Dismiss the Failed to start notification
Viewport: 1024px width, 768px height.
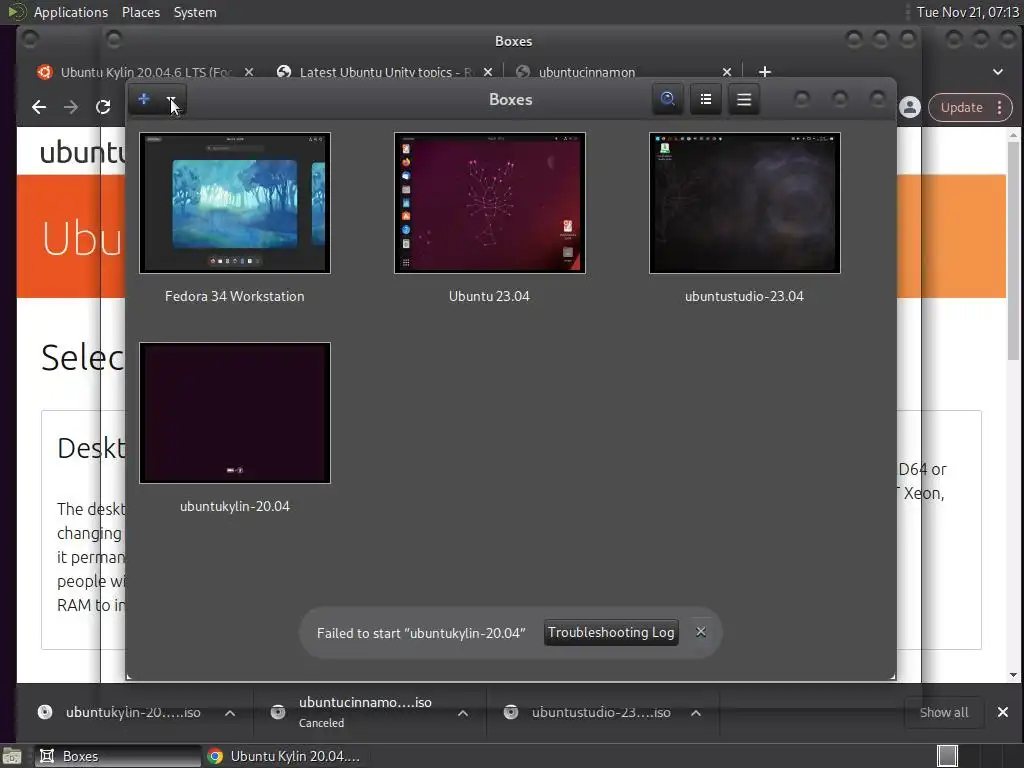[701, 632]
